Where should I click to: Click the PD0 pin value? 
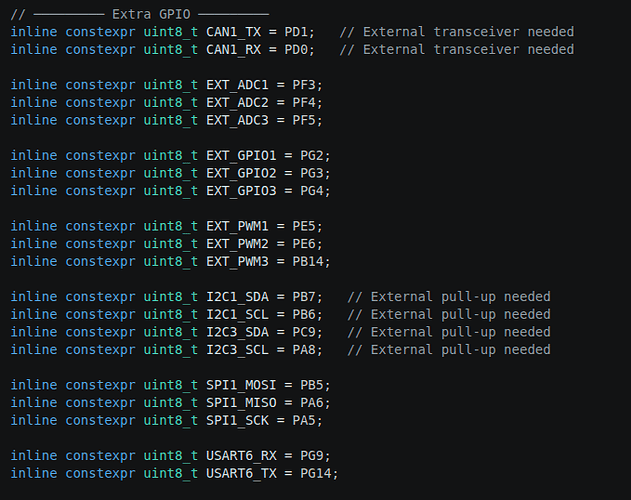(x=296, y=50)
